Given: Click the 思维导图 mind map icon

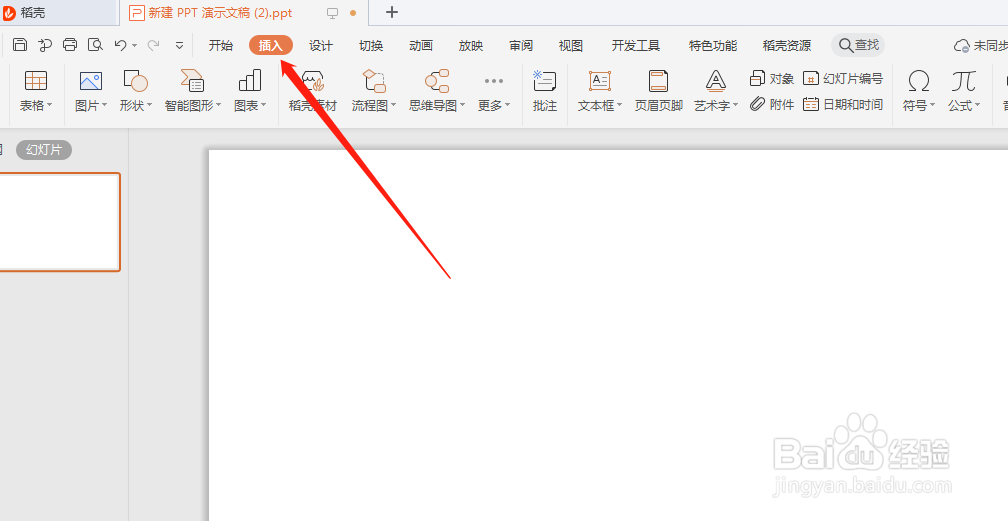Looking at the screenshot, I should click(x=437, y=81).
